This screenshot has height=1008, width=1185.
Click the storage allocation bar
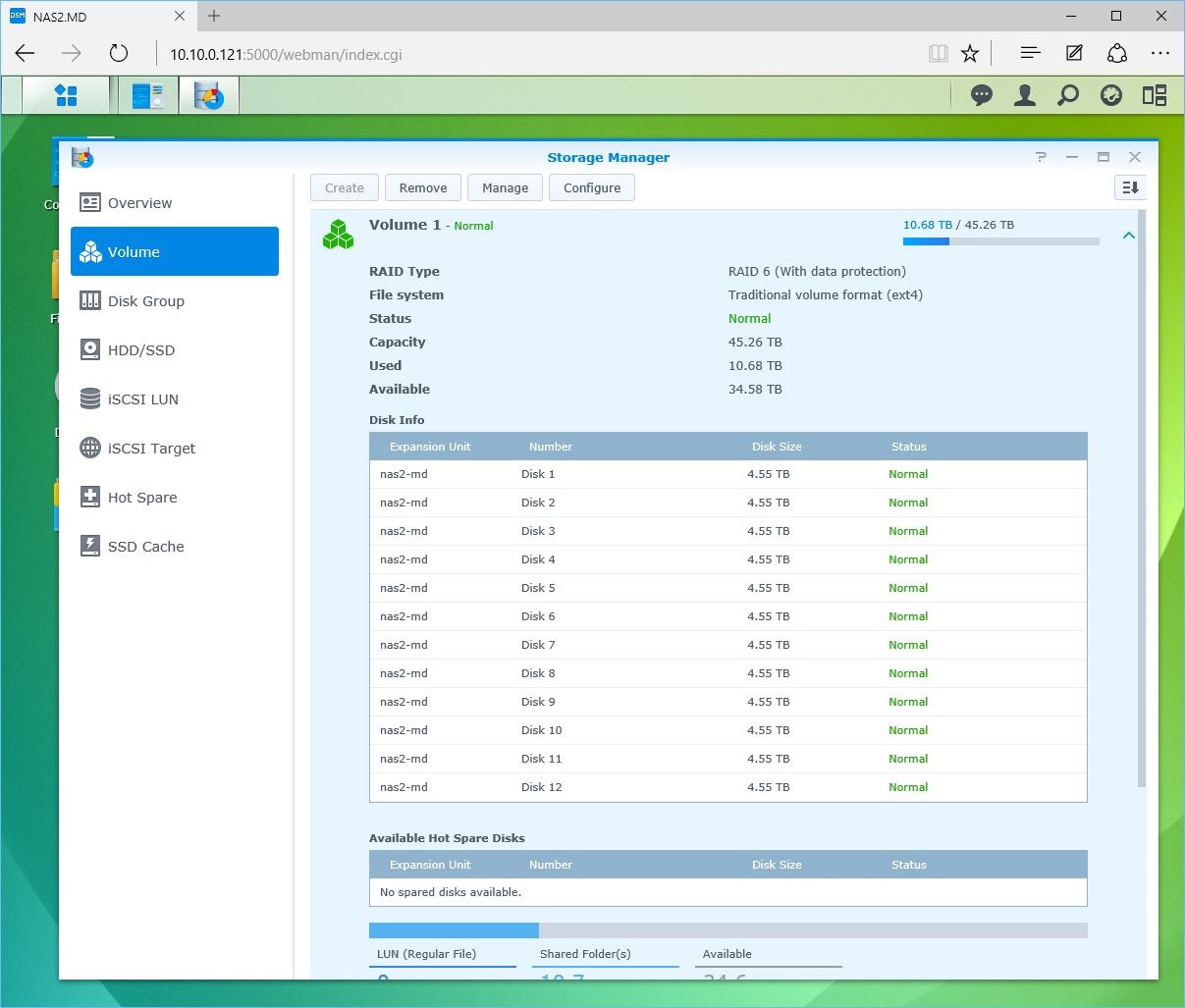728,930
